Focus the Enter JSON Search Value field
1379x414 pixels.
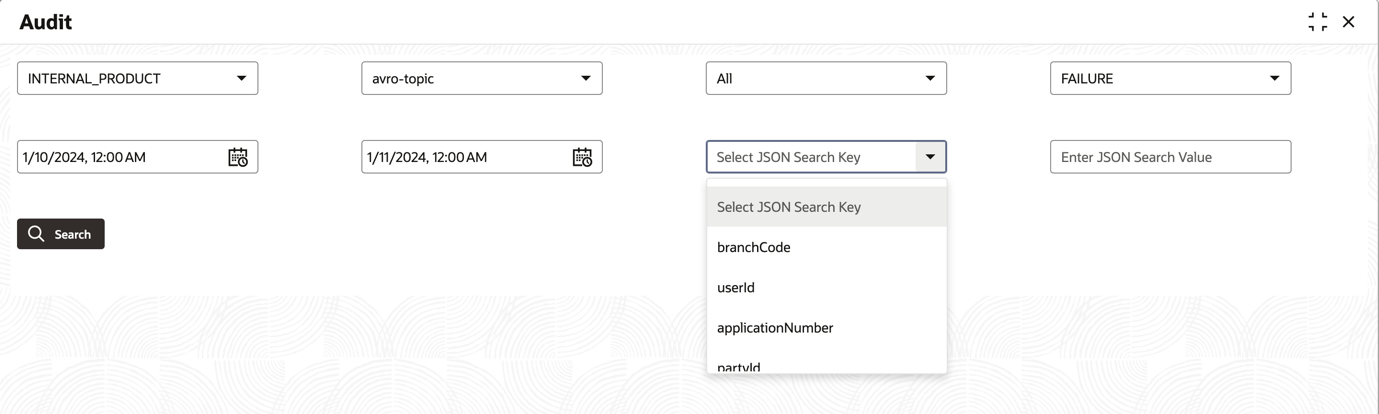[1170, 157]
